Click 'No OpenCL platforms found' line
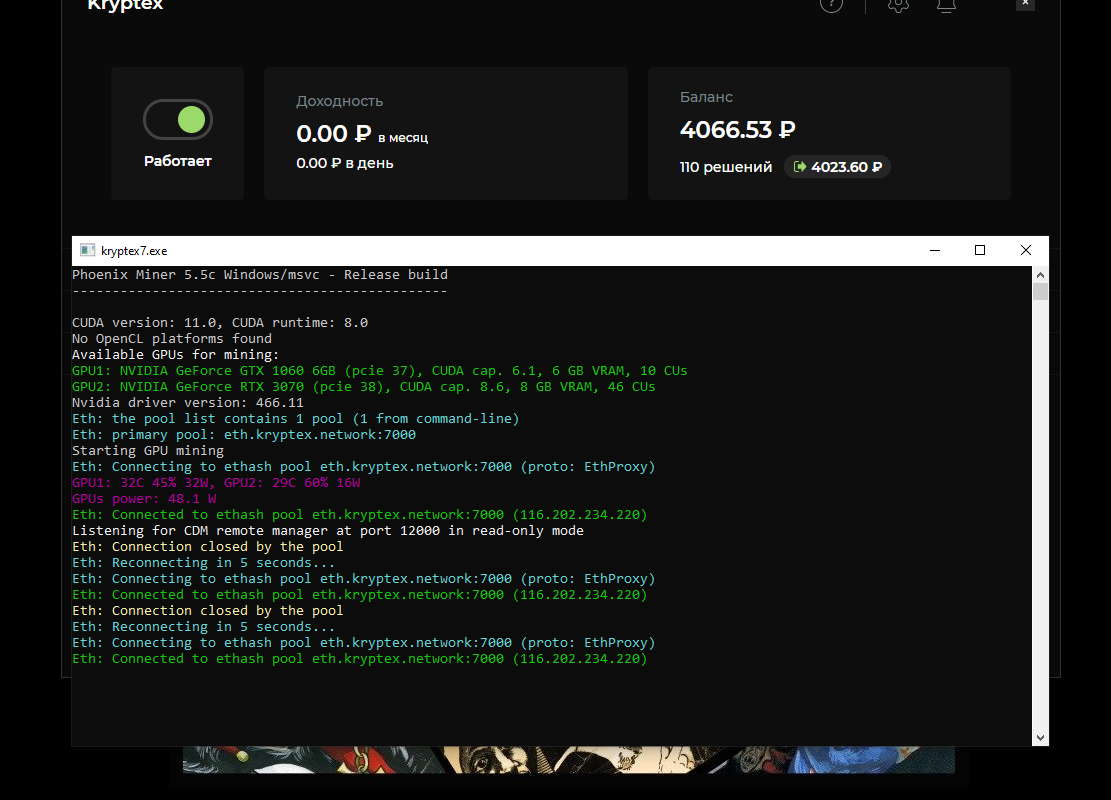The image size is (1111, 800). (172, 339)
